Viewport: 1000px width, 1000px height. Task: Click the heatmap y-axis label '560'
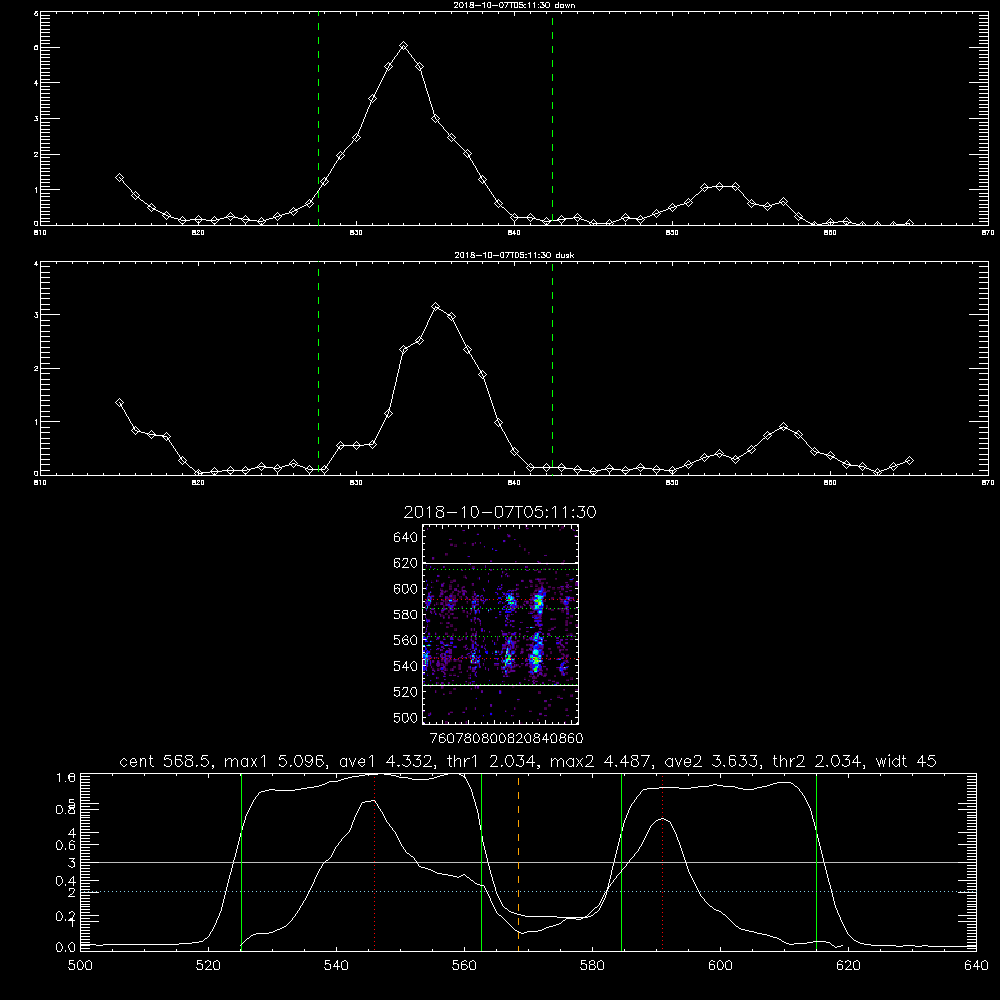point(405,640)
